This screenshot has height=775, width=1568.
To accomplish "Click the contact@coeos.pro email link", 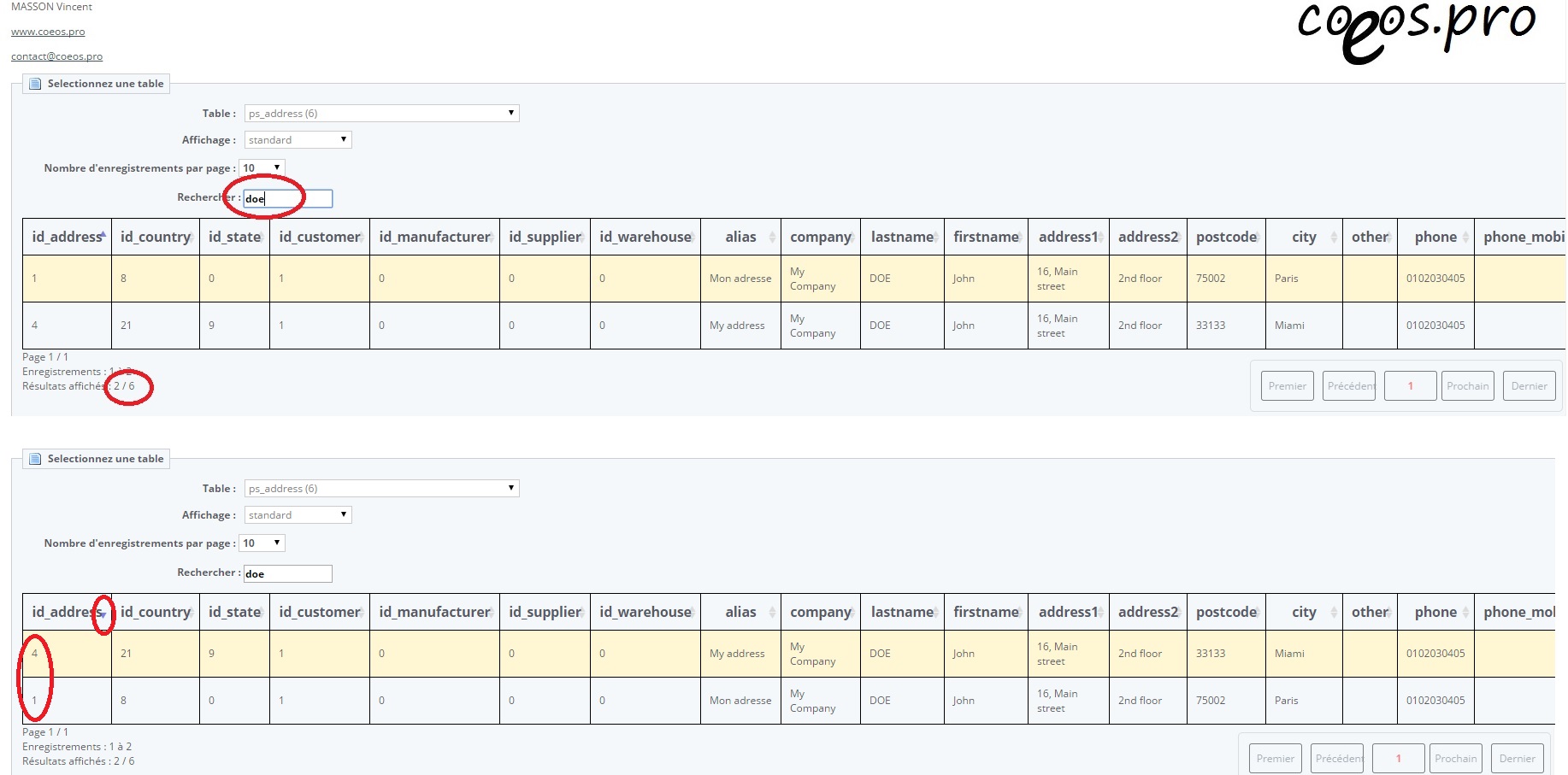I will 56,56.
